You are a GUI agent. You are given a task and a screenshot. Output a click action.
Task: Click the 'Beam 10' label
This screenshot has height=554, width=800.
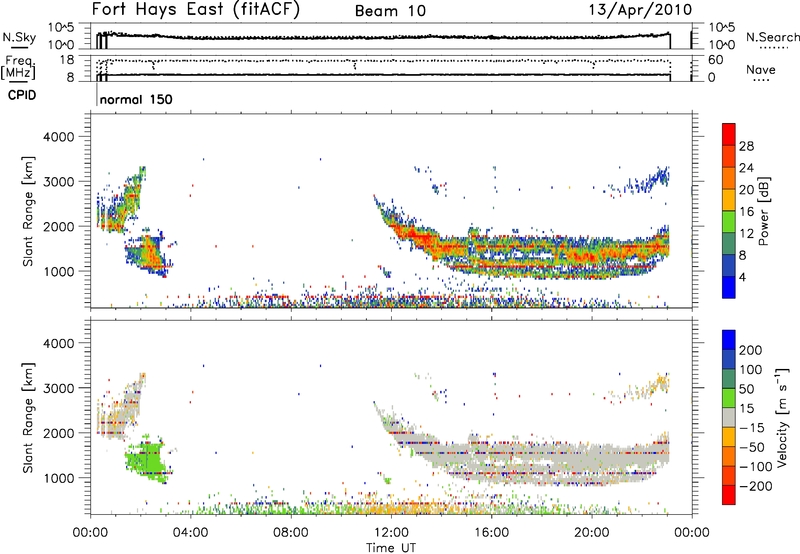point(390,11)
